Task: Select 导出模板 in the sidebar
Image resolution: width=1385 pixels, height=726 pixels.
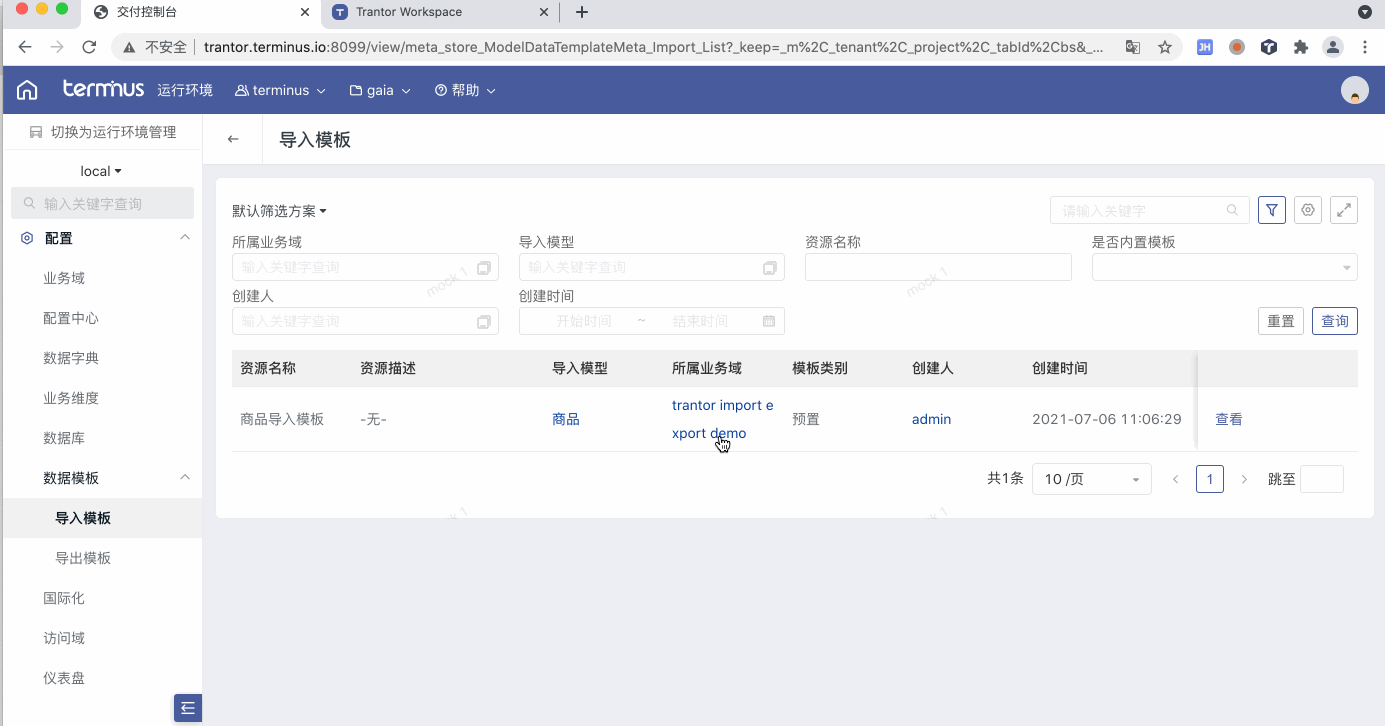Action: pyautogui.click(x=83, y=558)
